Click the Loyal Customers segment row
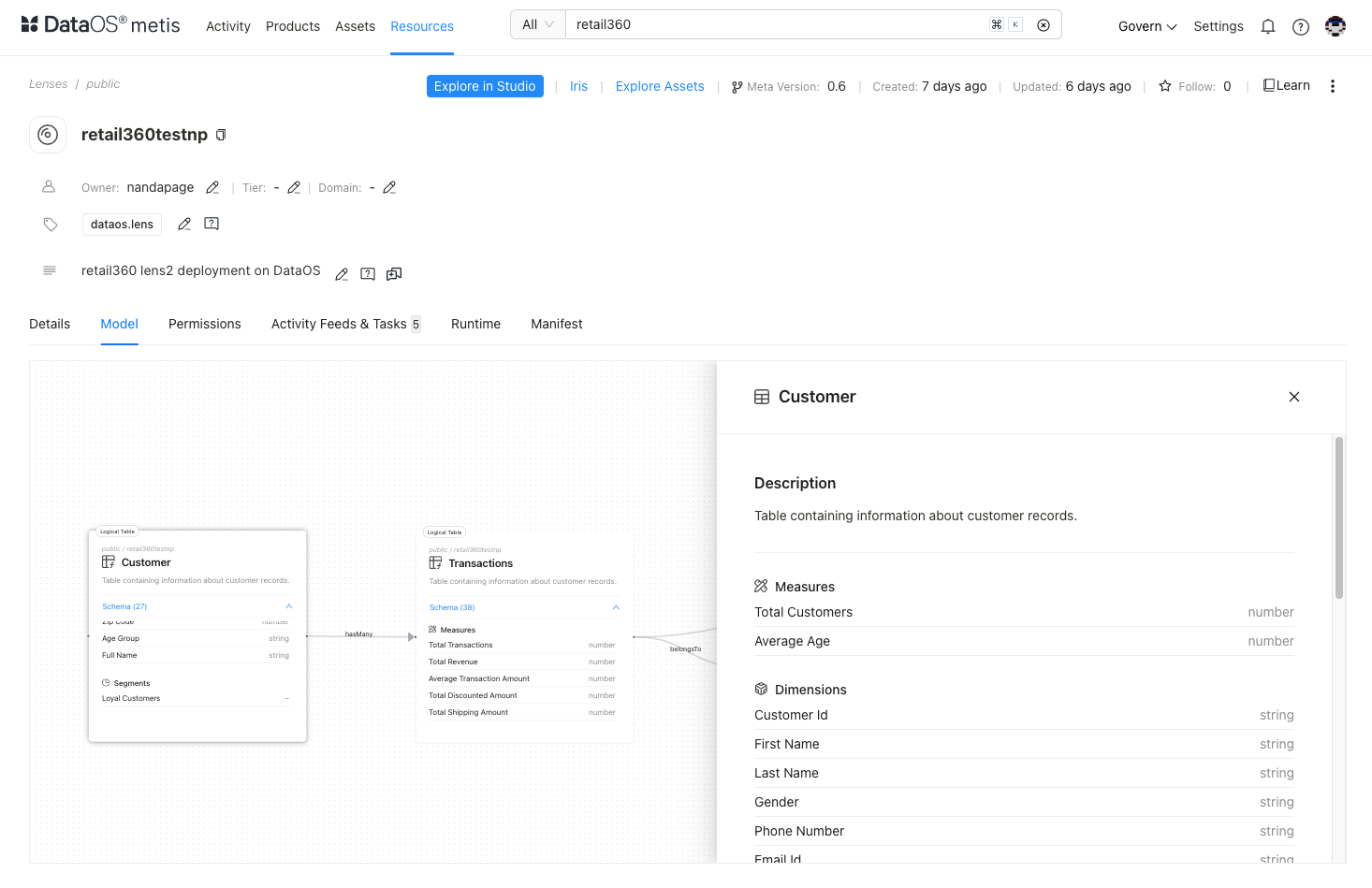1372x888 pixels. (196, 698)
